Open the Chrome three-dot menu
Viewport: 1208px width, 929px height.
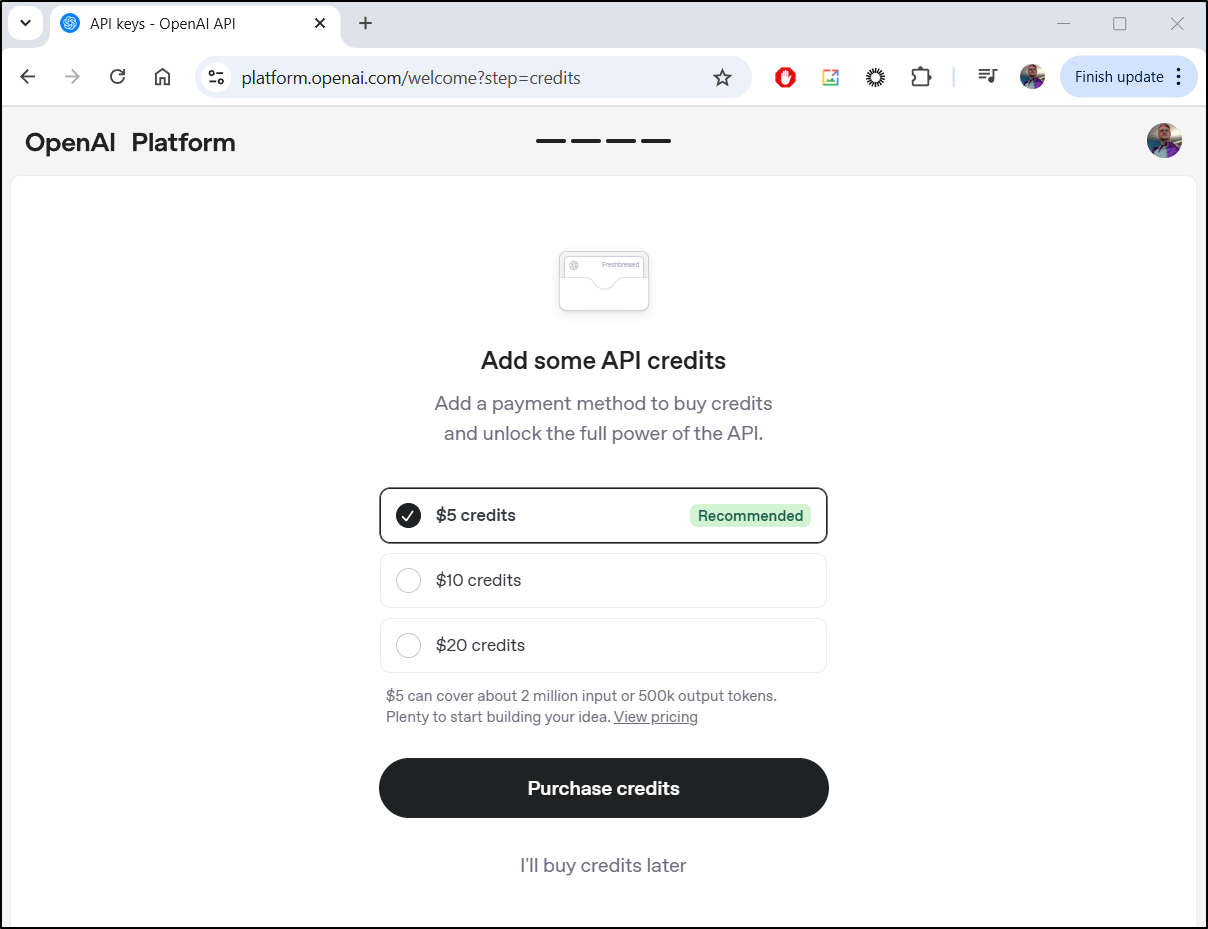pos(1179,77)
